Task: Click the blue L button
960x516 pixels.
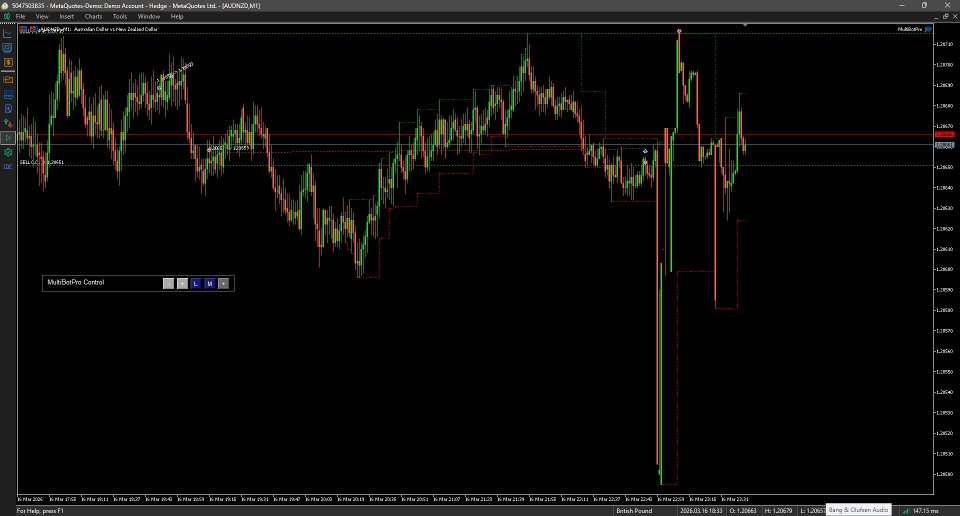Action: tap(196, 283)
